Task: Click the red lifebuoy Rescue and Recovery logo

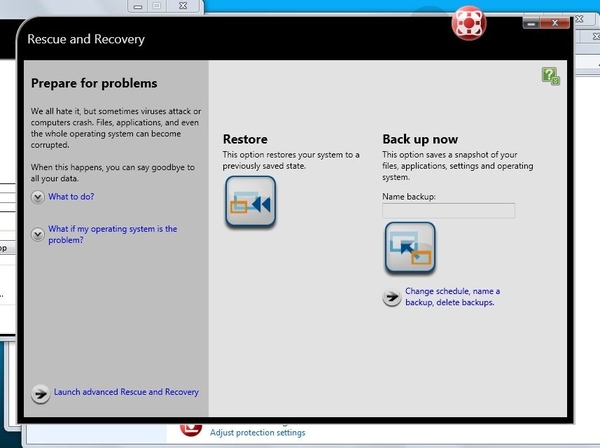Action: [x=469, y=23]
